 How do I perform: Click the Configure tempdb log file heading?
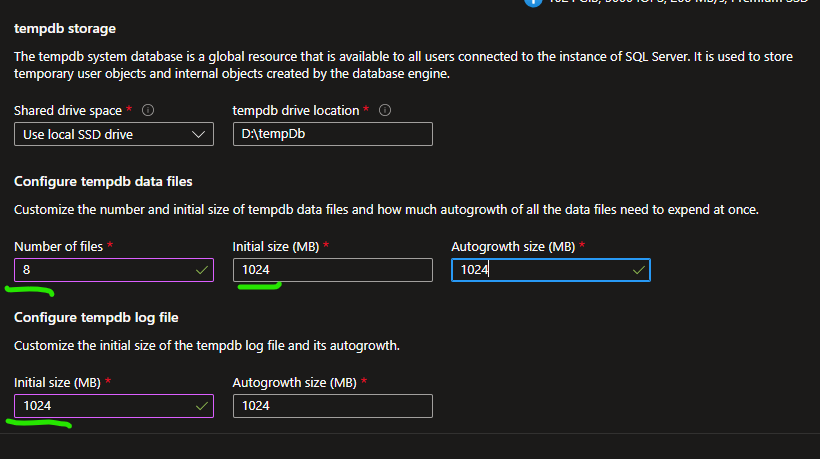click(96, 317)
